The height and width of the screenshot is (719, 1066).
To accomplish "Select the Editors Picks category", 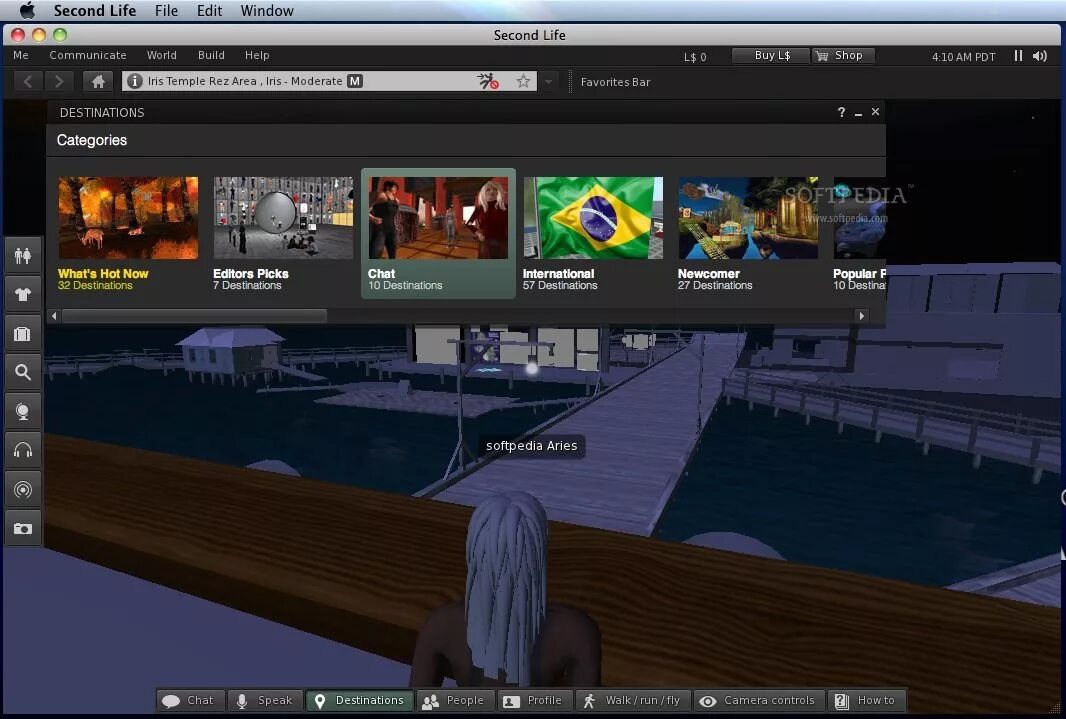I will click(283, 234).
